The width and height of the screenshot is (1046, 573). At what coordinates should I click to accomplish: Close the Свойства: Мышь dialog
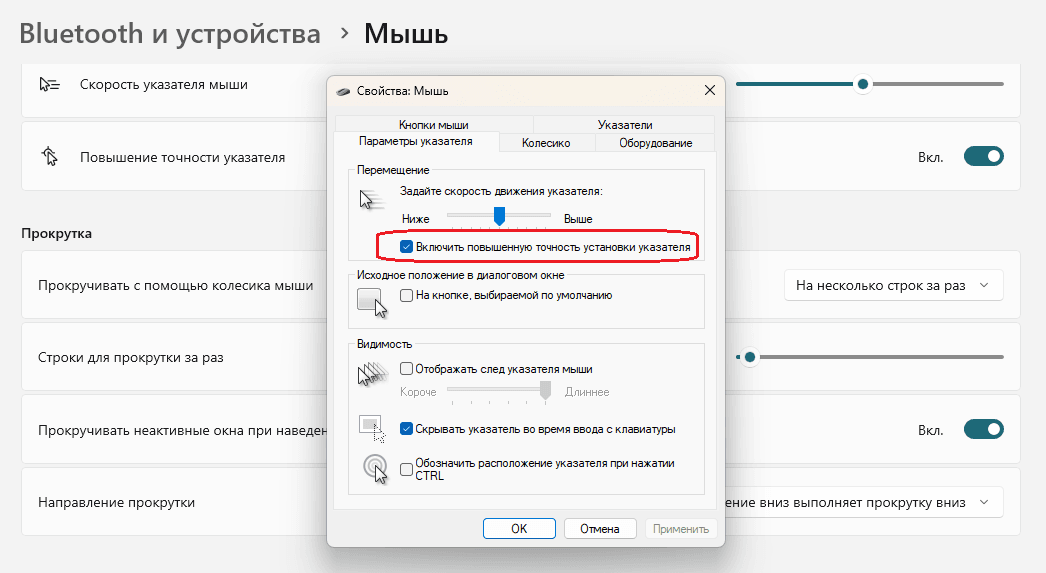(x=710, y=90)
